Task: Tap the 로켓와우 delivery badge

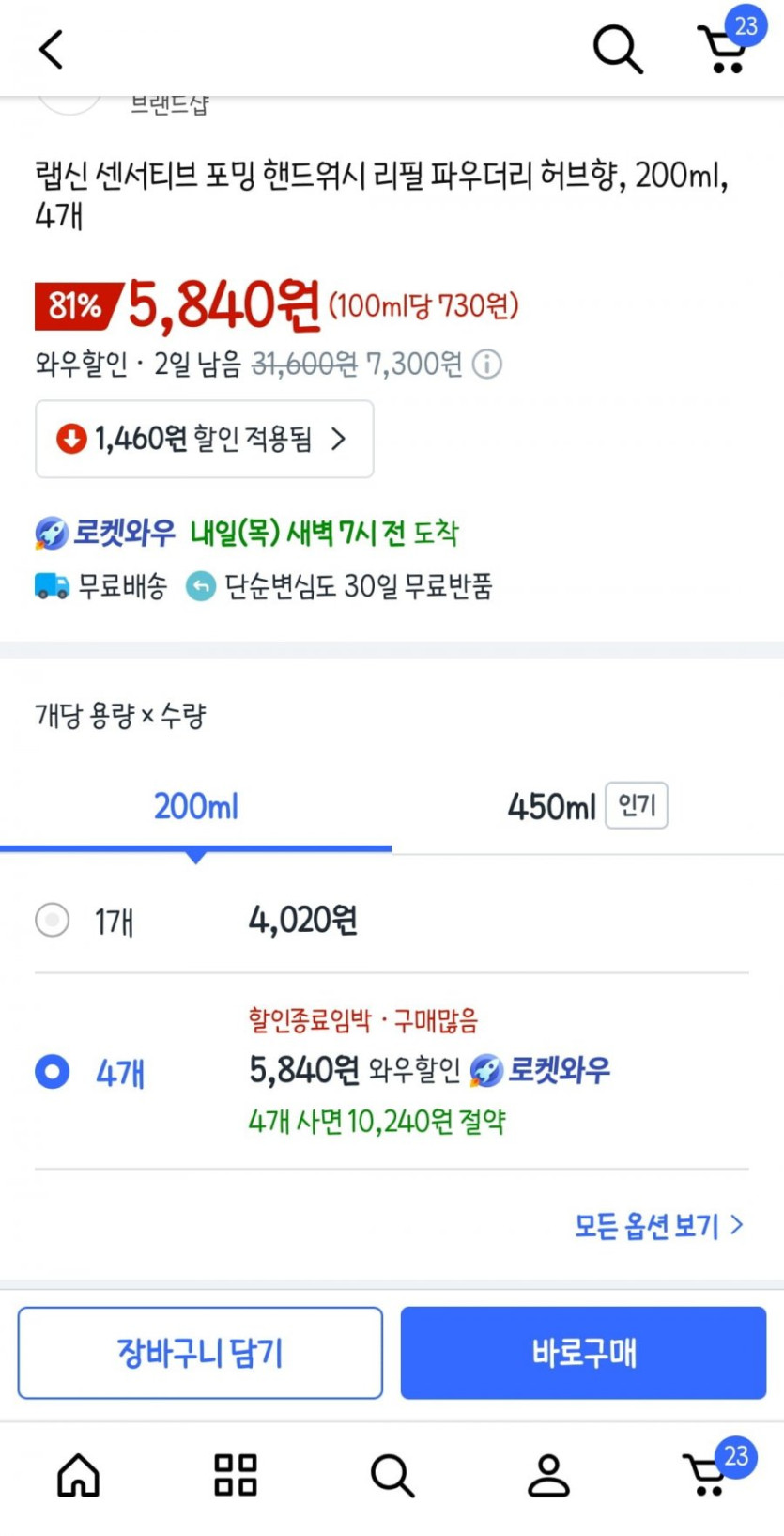Action: (x=105, y=533)
